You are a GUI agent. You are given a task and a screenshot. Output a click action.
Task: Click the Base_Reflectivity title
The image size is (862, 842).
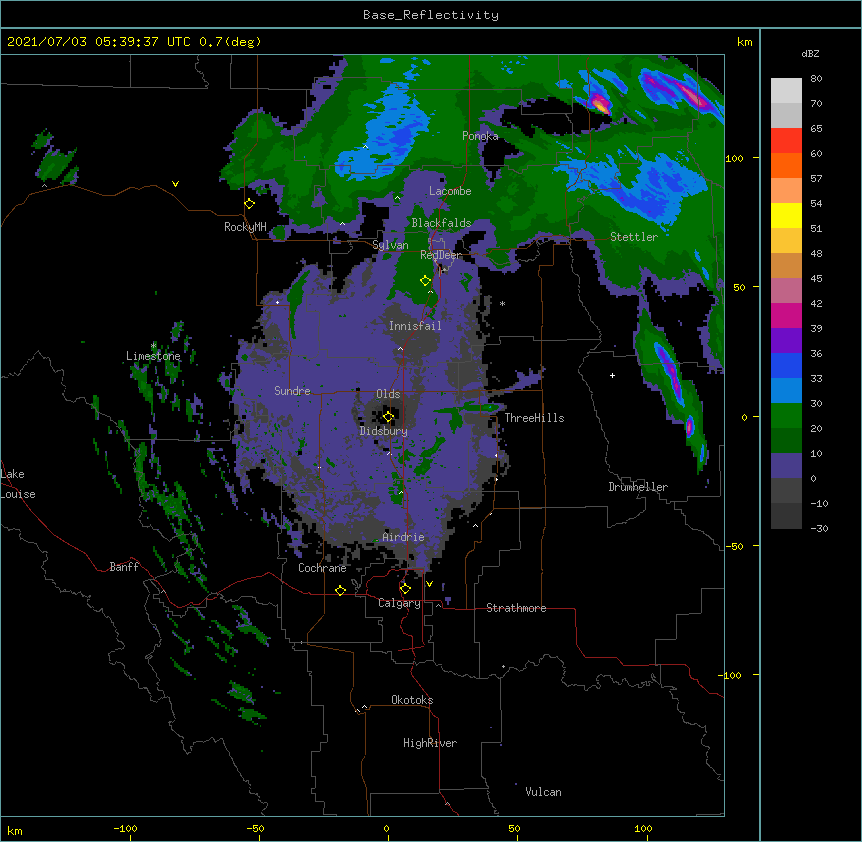431,15
